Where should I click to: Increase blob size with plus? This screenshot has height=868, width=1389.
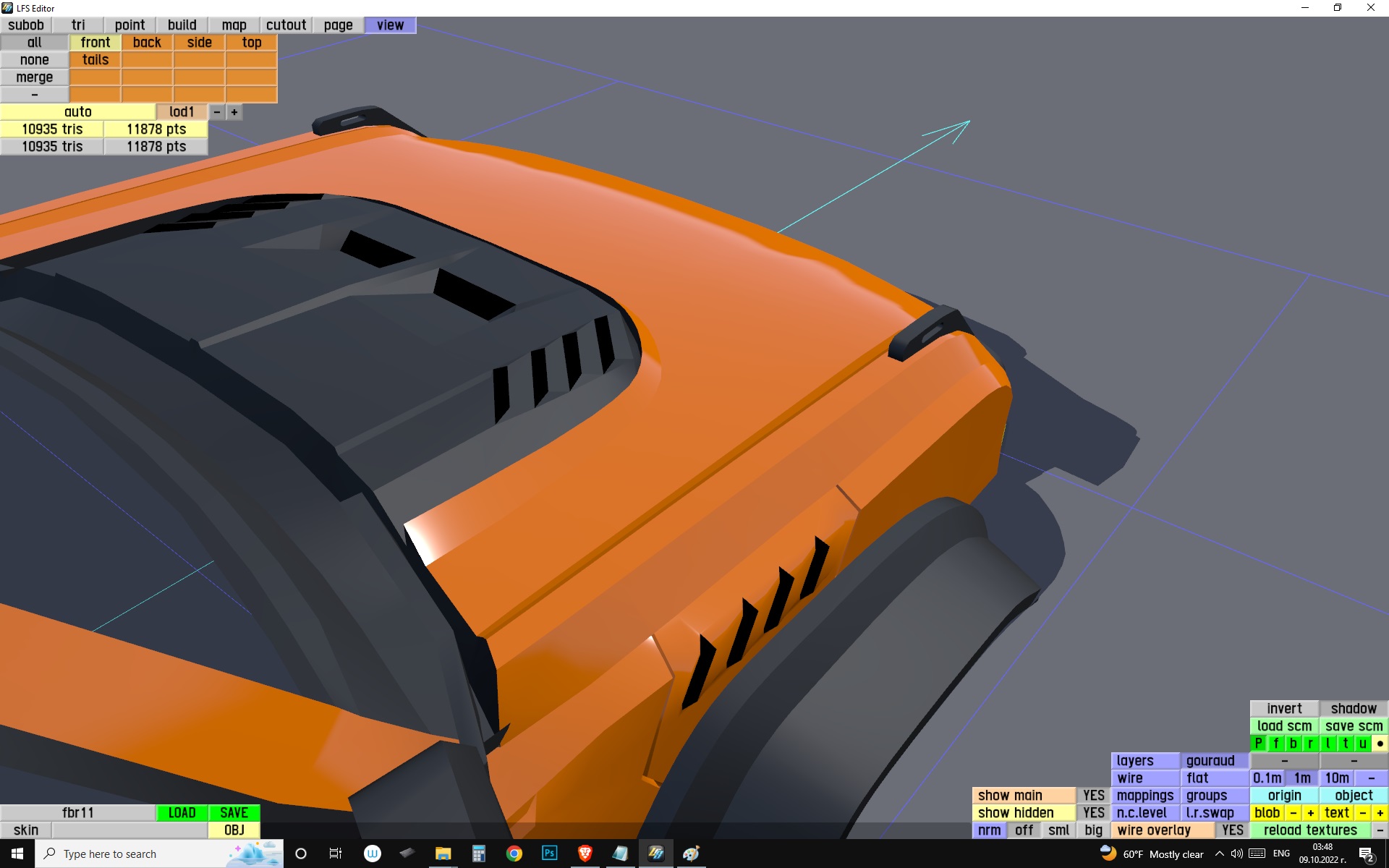(x=1310, y=813)
